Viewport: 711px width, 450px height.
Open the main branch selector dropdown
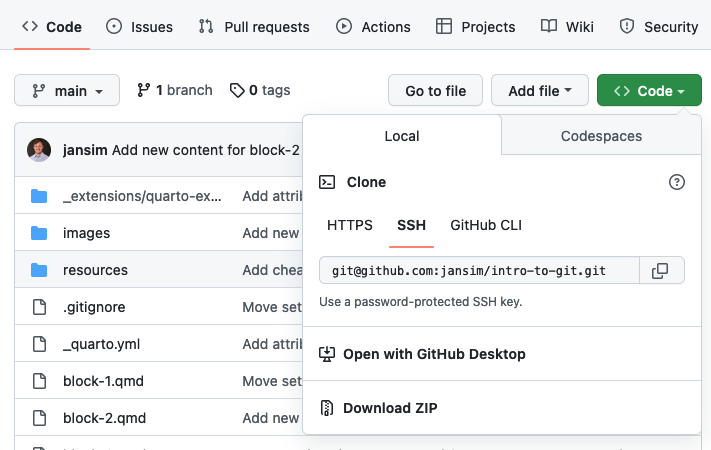click(x=67, y=91)
